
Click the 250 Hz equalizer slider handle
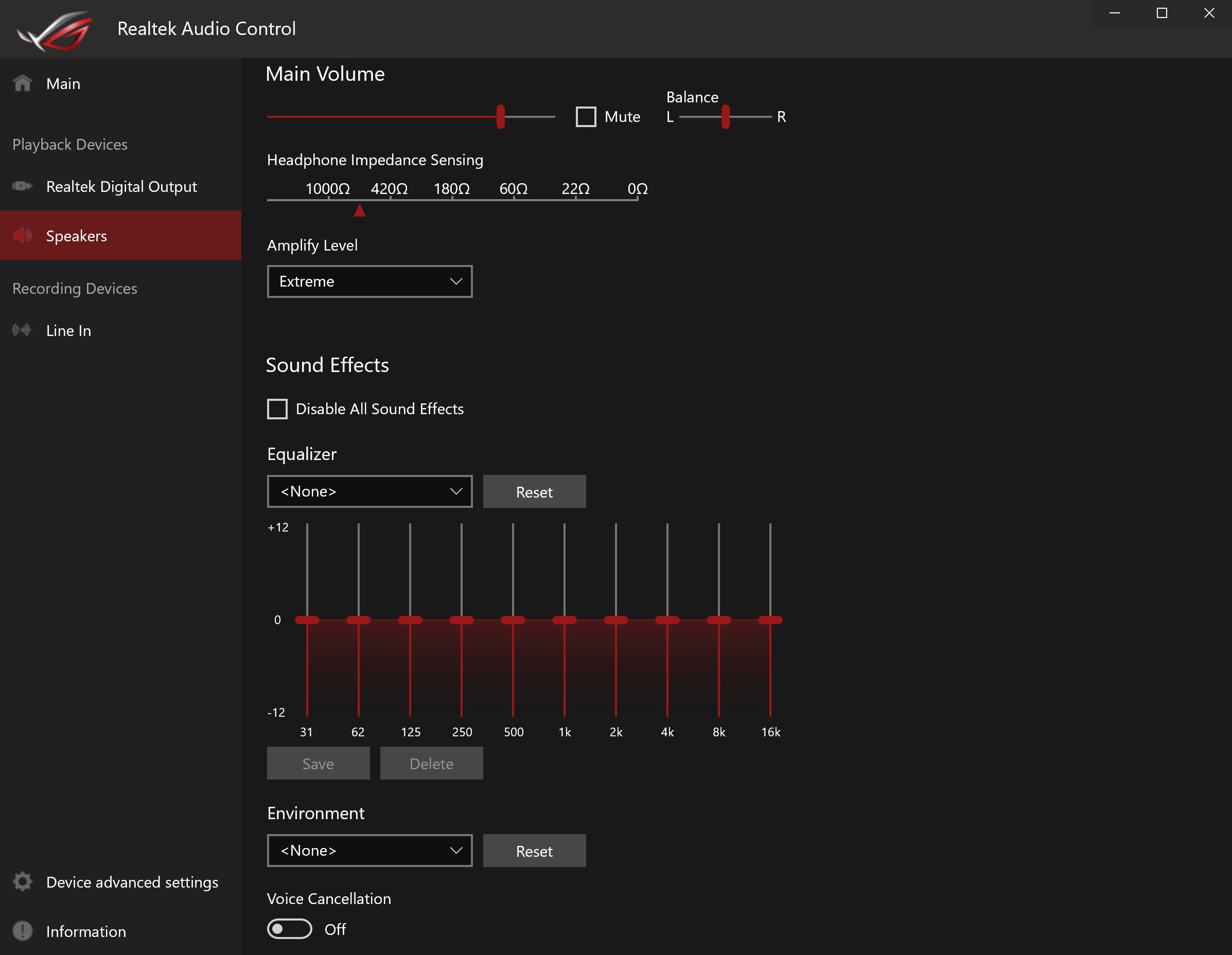click(x=462, y=620)
